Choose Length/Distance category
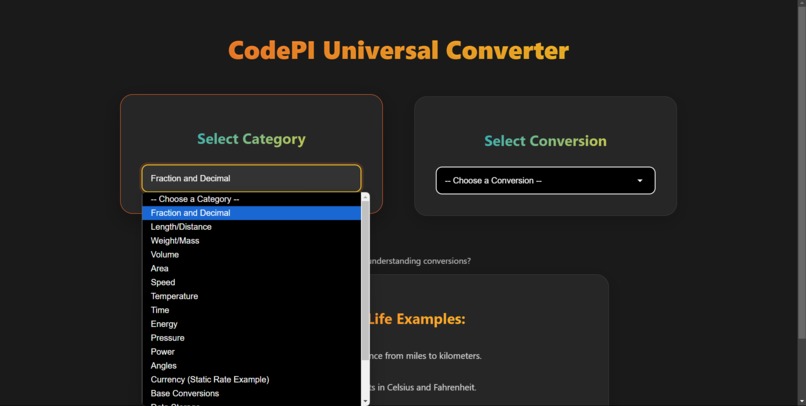The image size is (806, 406). point(251,227)
